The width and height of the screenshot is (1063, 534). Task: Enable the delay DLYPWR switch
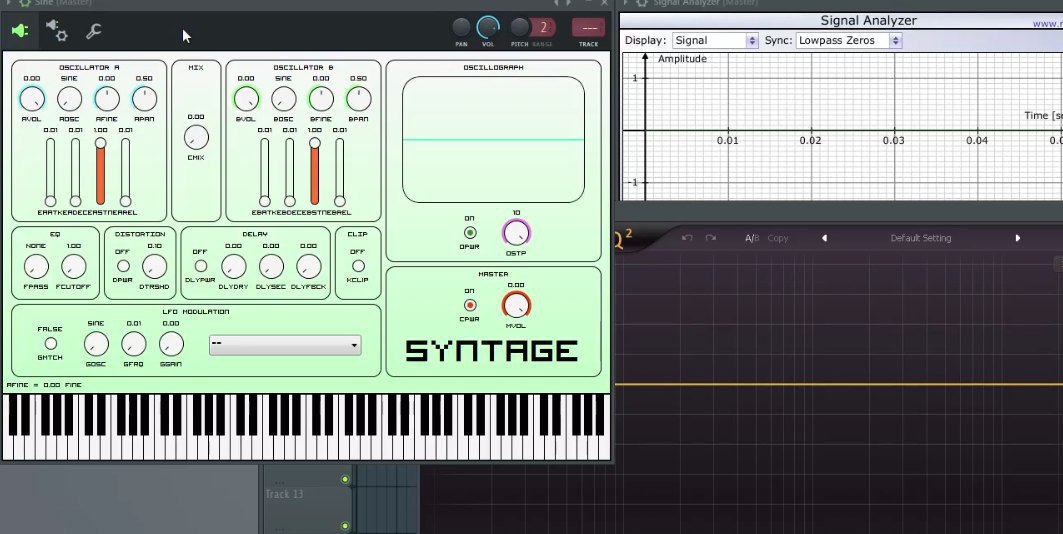200,266
